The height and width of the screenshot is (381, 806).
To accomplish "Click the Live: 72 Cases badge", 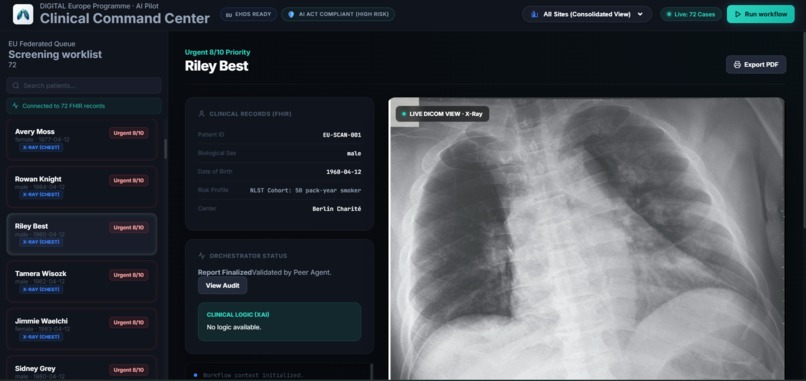I will [x=691, y=14].
